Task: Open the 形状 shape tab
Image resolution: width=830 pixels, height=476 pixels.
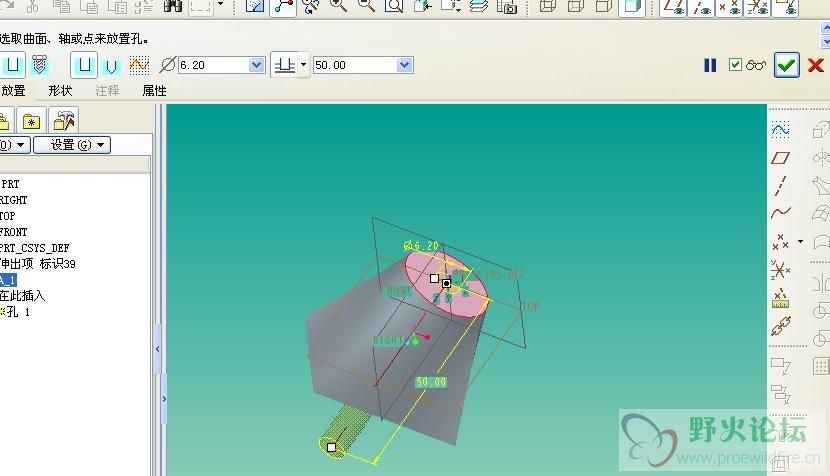Action: click(60, 91)
